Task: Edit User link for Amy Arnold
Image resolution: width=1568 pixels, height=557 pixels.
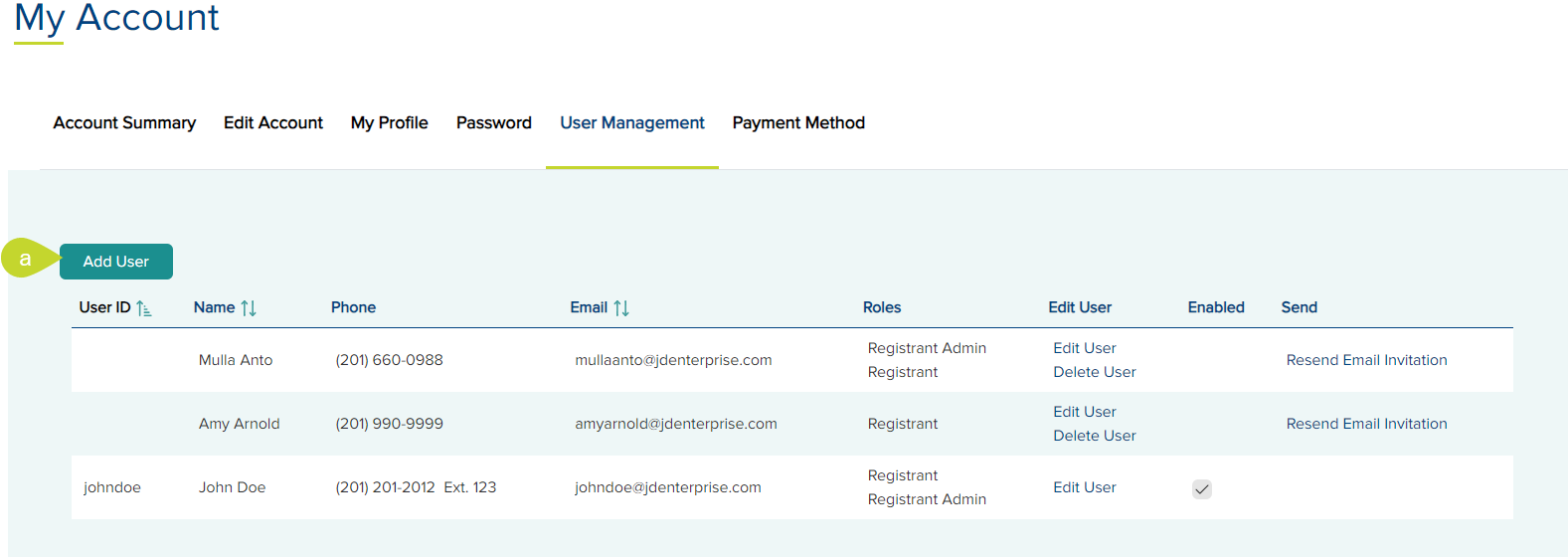Action: (x=1085, y=412)
